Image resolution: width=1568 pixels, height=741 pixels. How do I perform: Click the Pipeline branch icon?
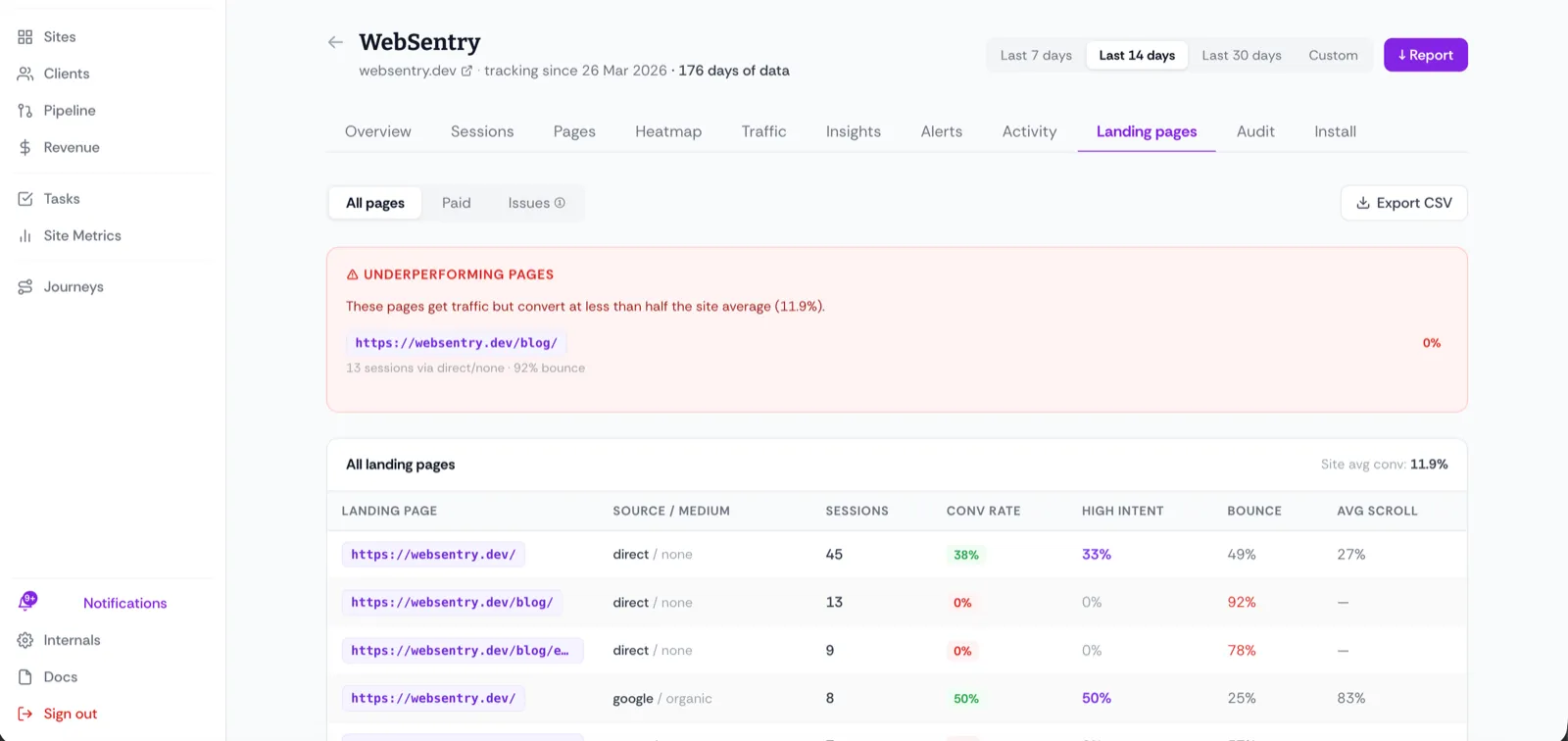click(x=25, y=111)
